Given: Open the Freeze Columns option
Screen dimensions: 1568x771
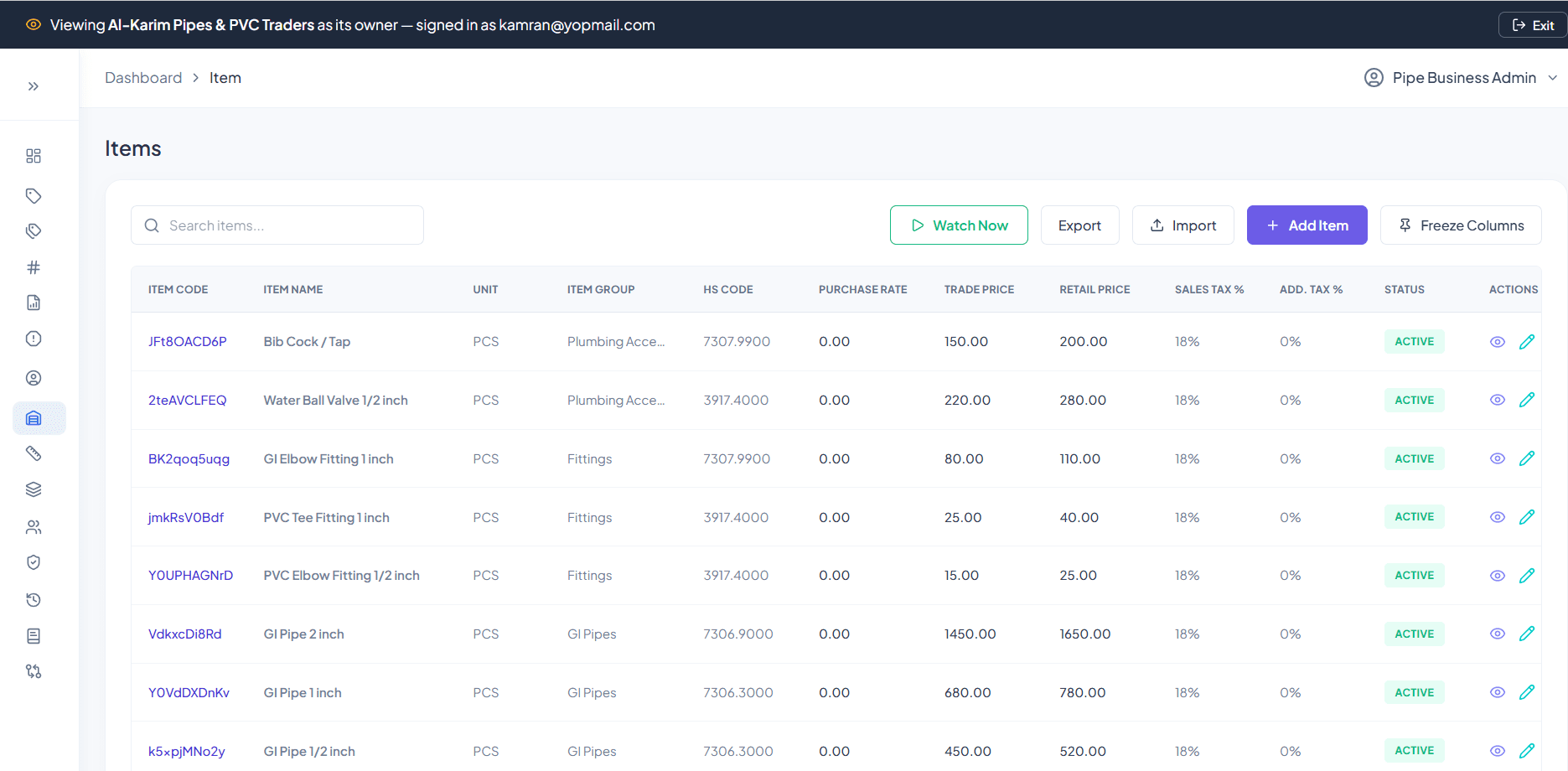Looking at the screenshot, I should (1461, 225).
